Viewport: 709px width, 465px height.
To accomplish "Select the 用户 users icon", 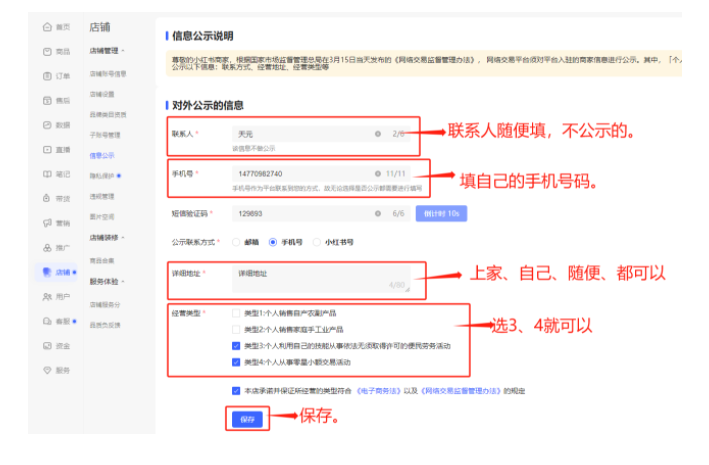I will [47, 297].
